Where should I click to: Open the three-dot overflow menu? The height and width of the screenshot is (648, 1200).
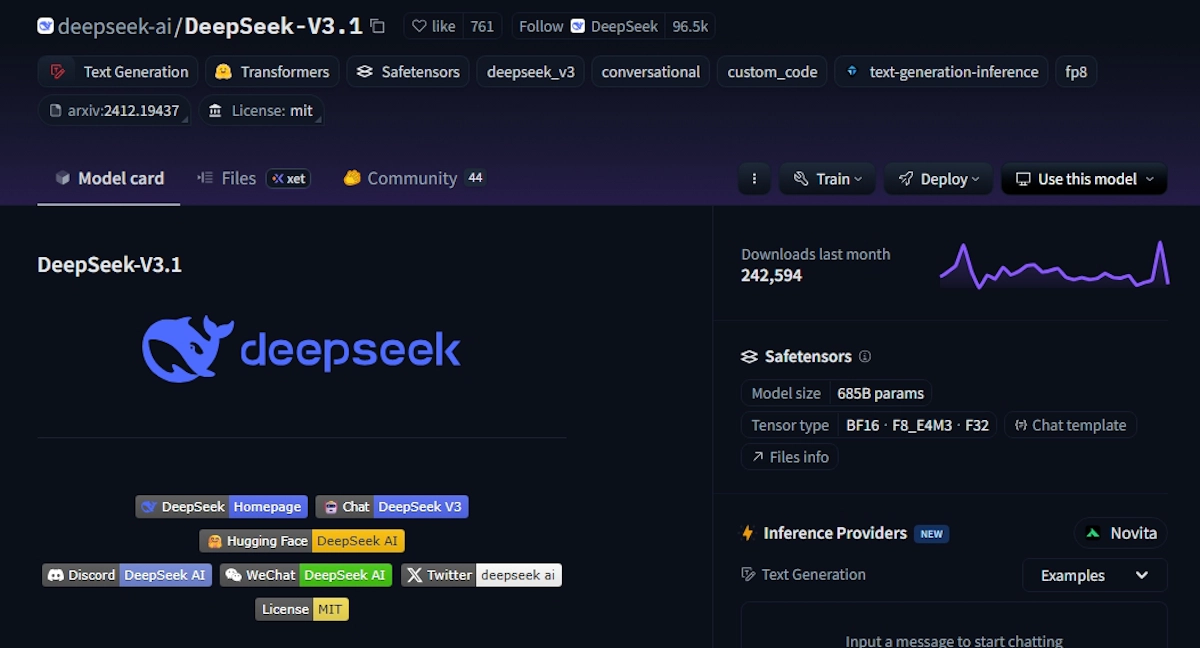coord(754,178)
